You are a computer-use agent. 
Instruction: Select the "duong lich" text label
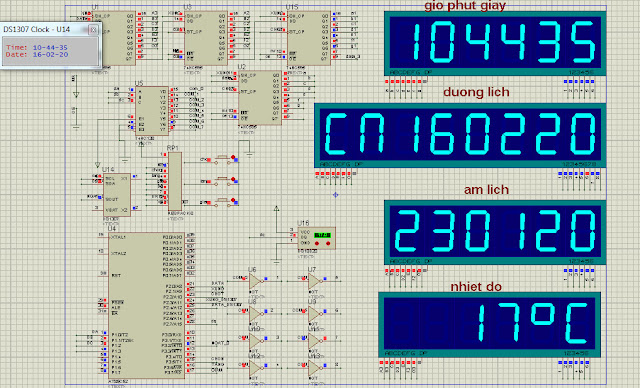(x=476, y=92)
